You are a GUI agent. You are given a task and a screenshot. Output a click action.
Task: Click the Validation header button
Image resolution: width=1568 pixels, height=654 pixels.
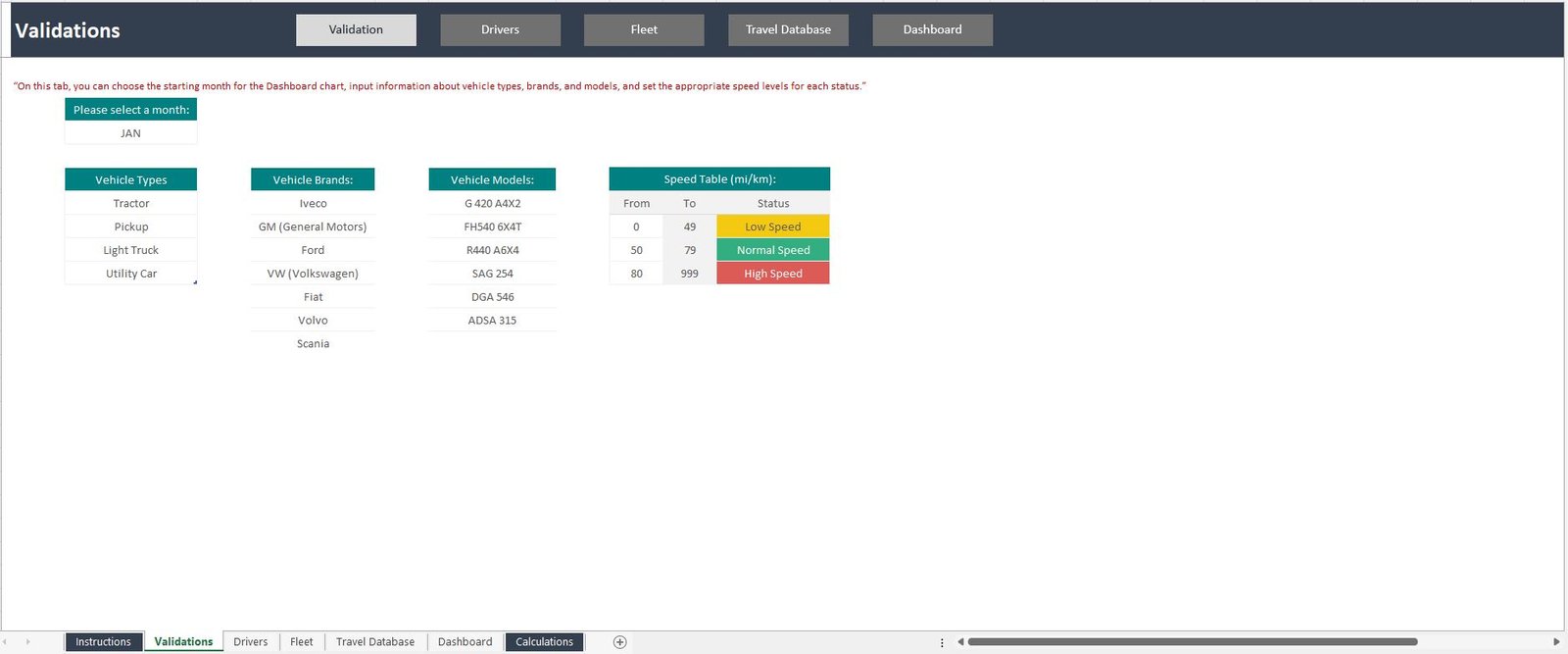[x=356, y=29]
